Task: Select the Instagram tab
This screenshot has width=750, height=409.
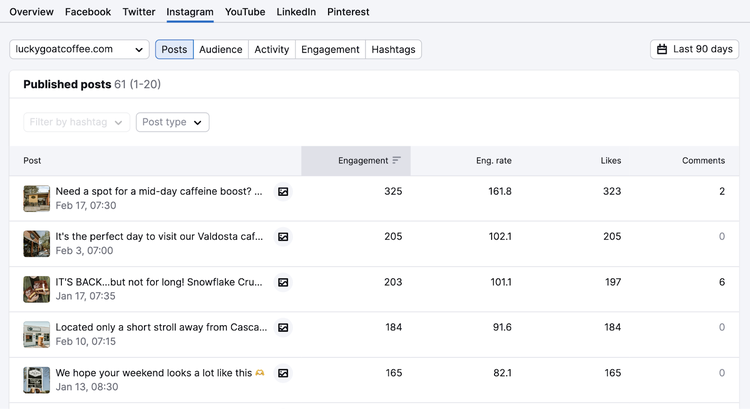Action: [190, 12]
